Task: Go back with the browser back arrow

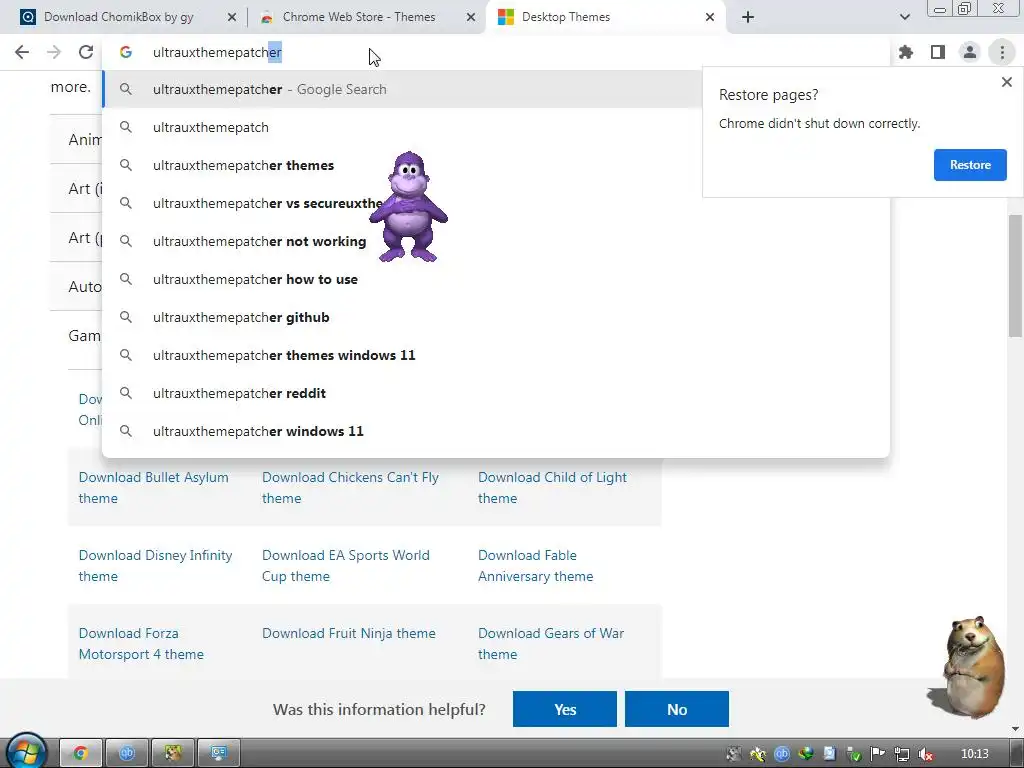Action: [x=22, y=52]
